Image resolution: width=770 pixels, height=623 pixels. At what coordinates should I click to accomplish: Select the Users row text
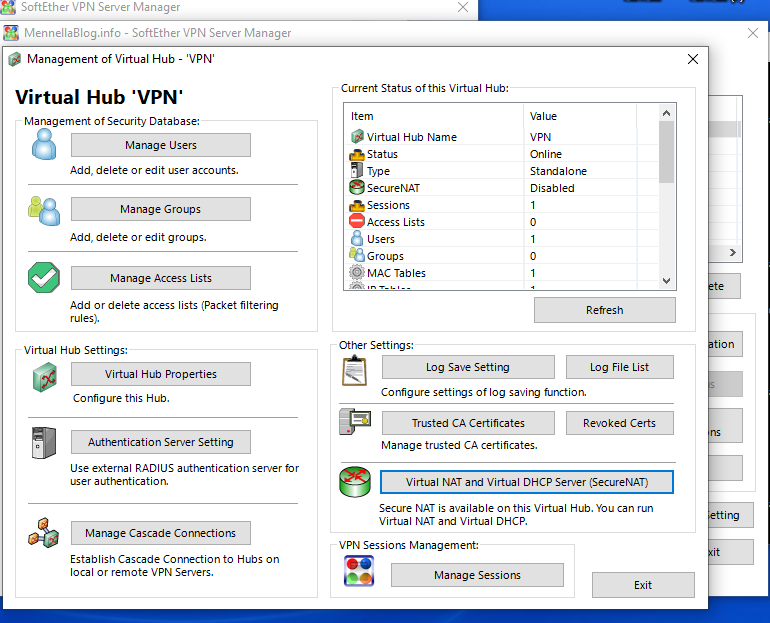coord(381,239)
